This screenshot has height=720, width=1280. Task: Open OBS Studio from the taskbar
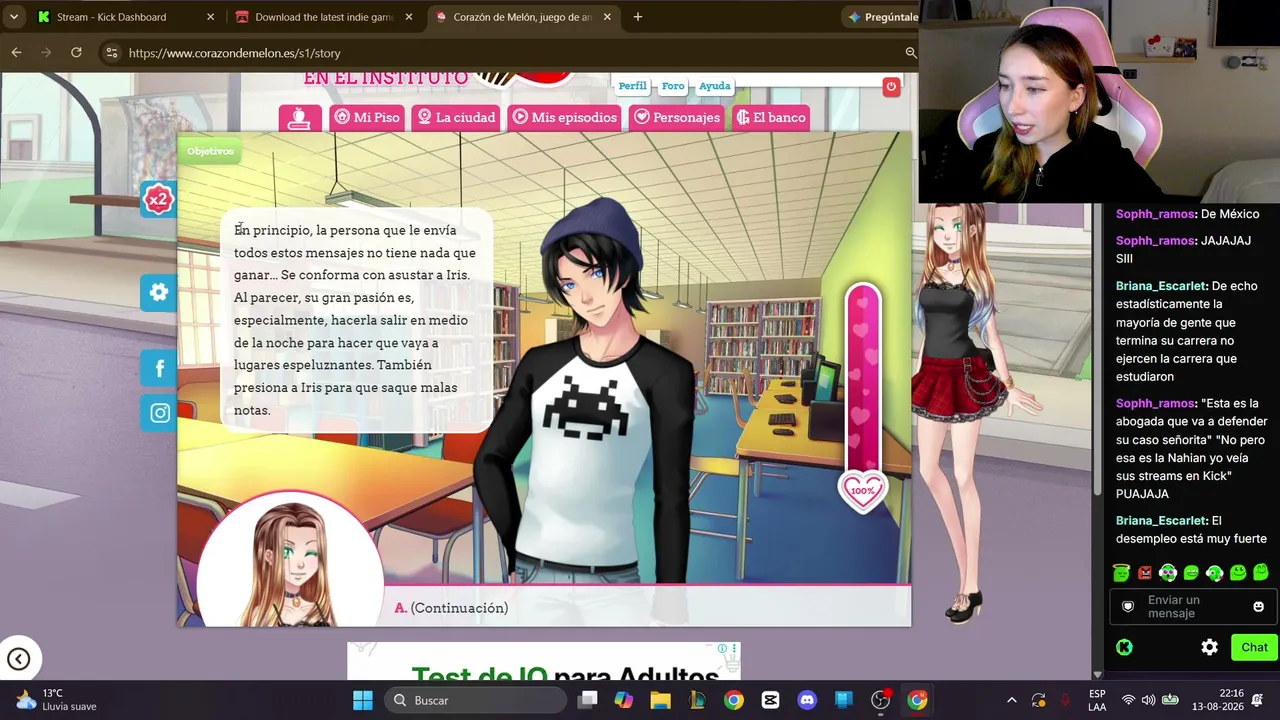(x=880, y=700)
